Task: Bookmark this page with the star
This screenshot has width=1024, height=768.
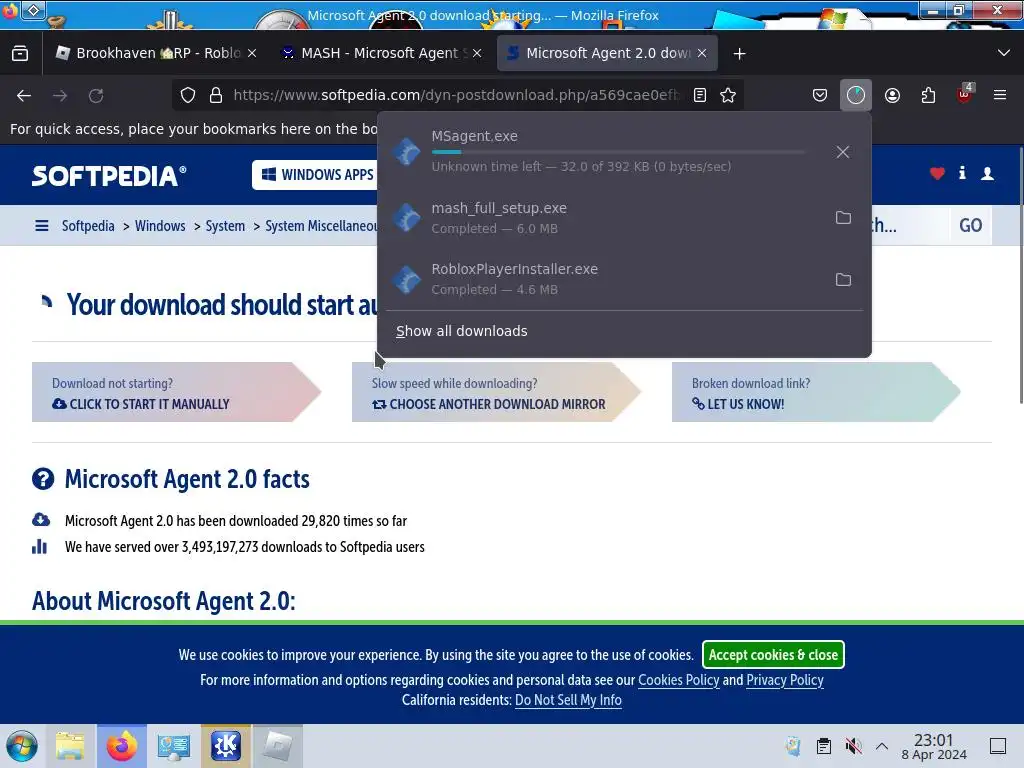Action: 728,95
